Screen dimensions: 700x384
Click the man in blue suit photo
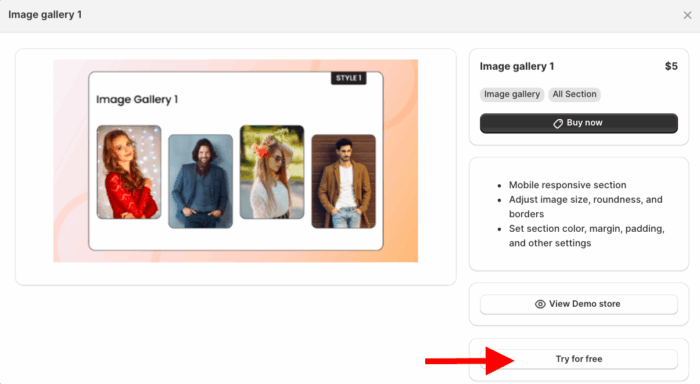(200, 181)
